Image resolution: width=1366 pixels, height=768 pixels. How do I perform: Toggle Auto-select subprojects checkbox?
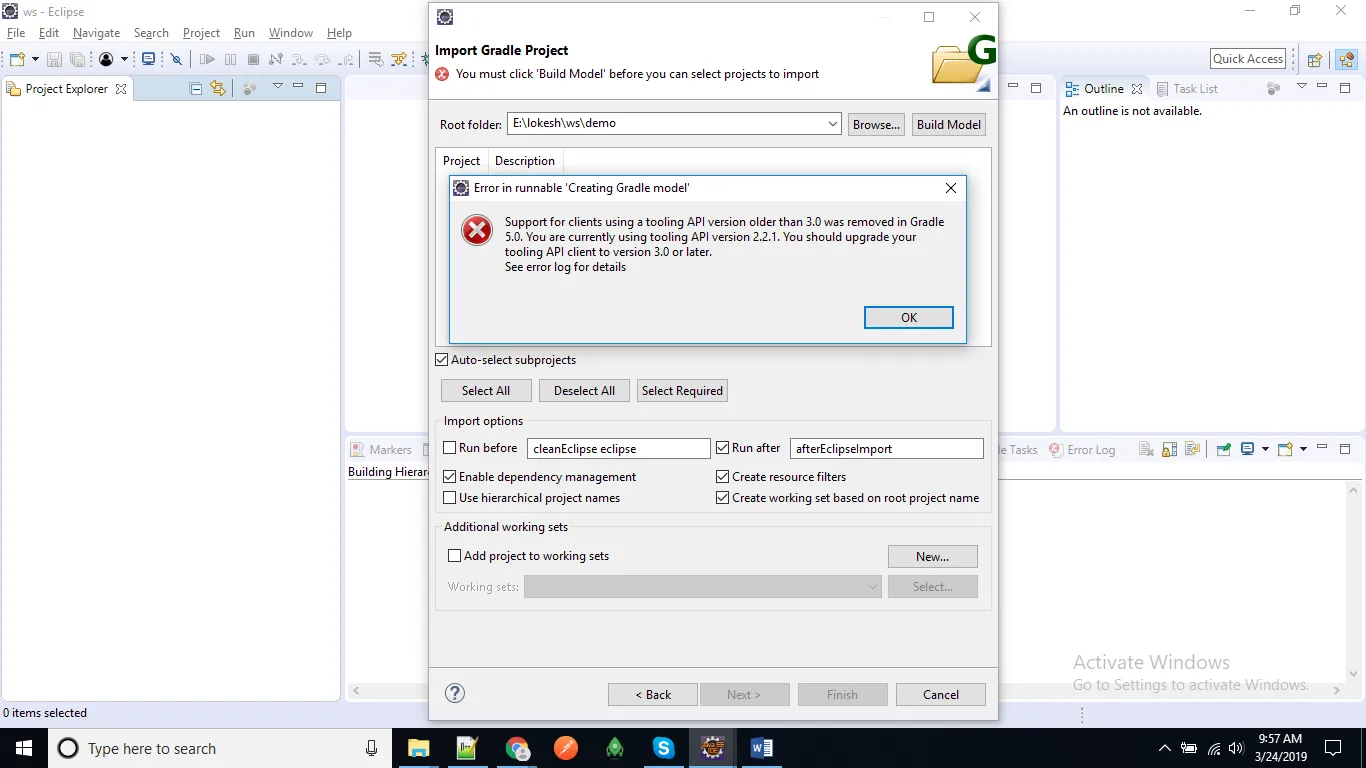pos(442,360)
